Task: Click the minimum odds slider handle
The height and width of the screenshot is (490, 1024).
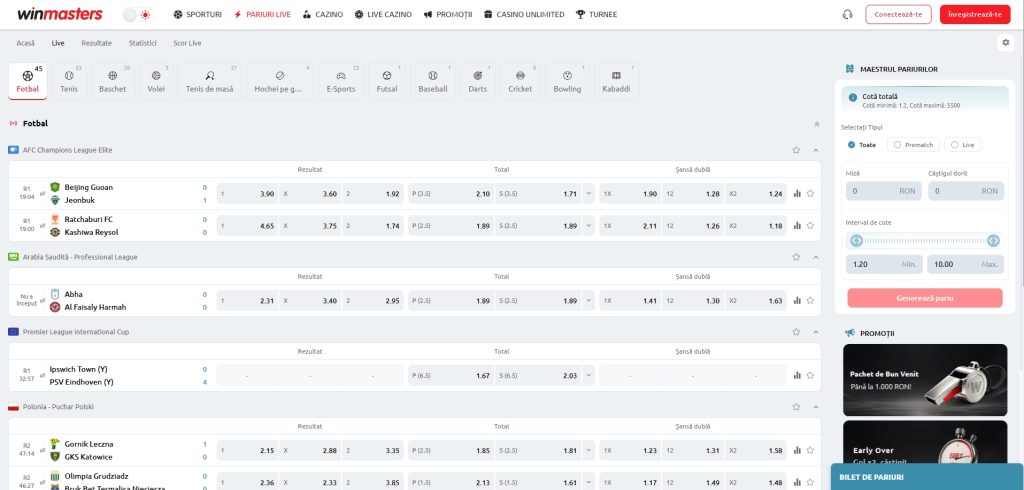Action: pyautogui.click(x=856, y=241)
